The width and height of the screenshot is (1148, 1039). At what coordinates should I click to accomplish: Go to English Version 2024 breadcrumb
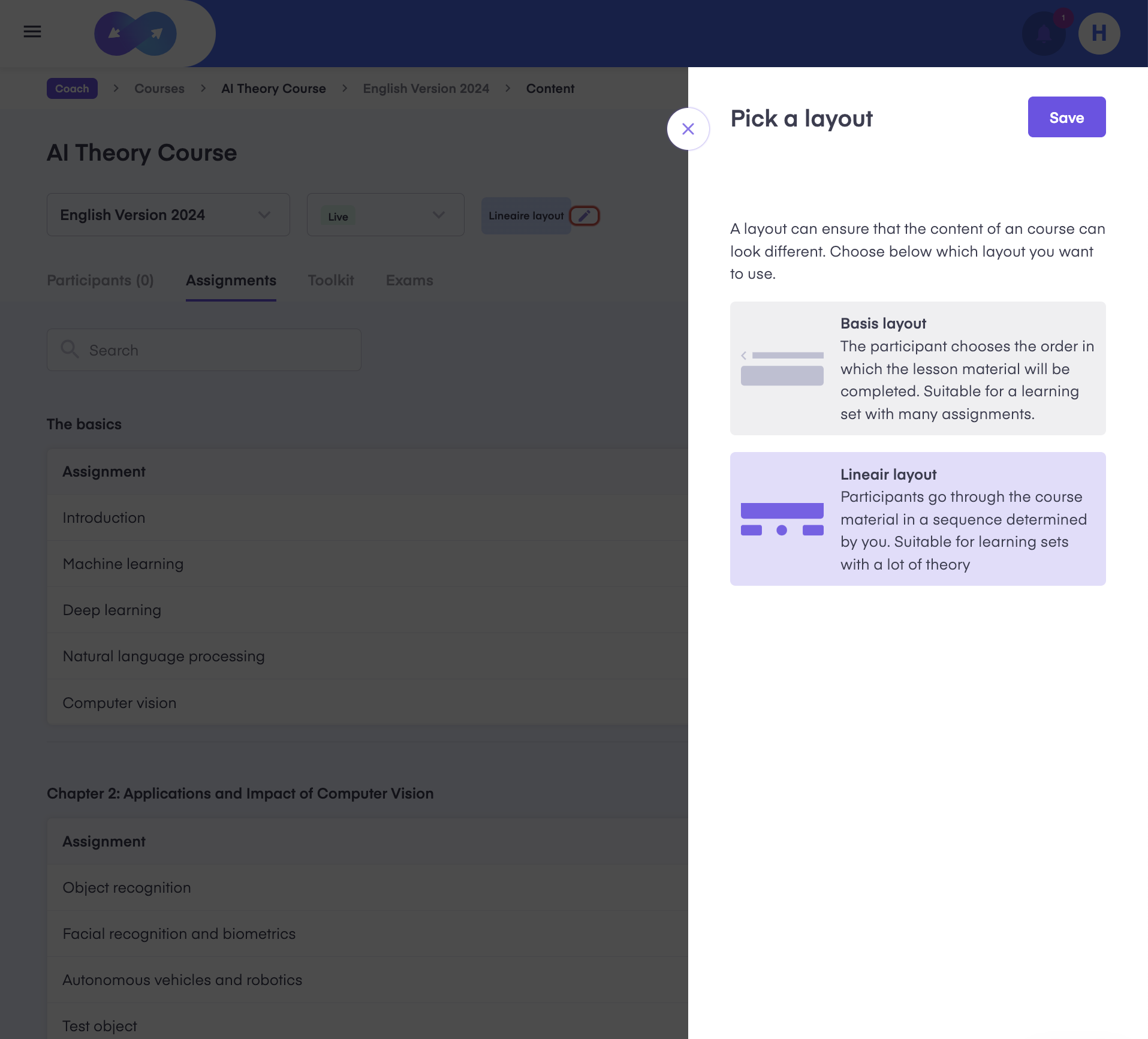click(426, 89)
